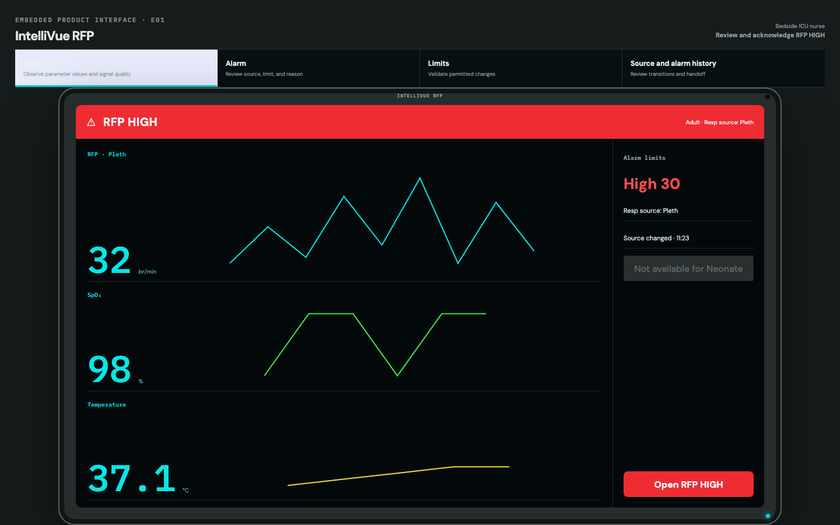Image resolution: width=840 pixels, height=525 pixels.
Task: Click the 'Adult · Resp source: Pleth' banner text
Action: pos(719,122)
